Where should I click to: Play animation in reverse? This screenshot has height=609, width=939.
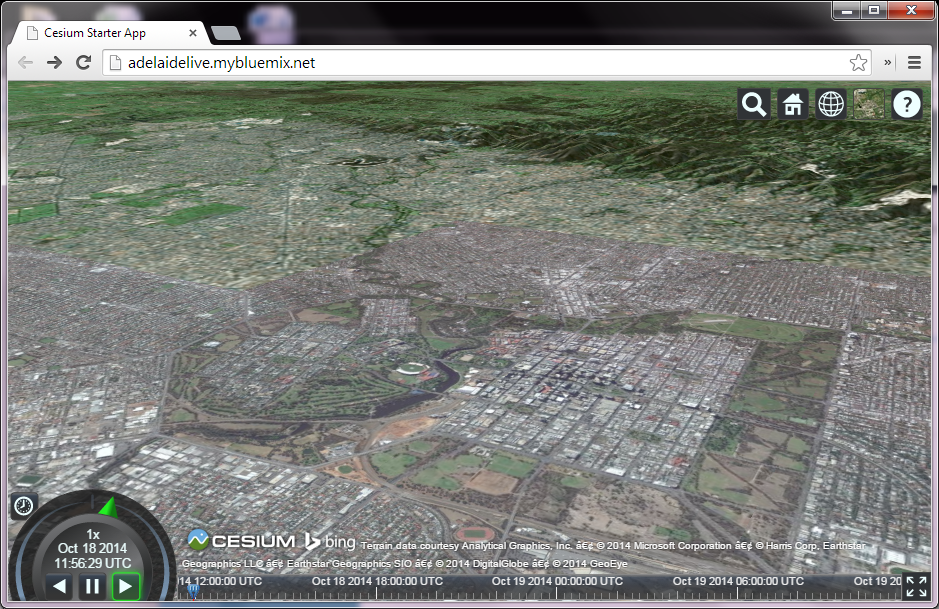[59, 586]
